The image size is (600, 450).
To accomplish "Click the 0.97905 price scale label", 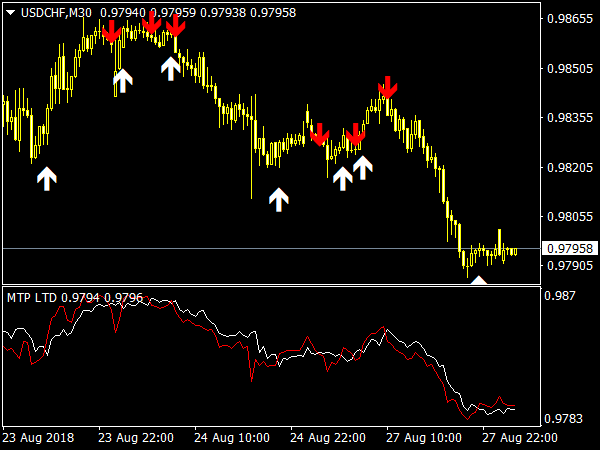I will 570,265.
